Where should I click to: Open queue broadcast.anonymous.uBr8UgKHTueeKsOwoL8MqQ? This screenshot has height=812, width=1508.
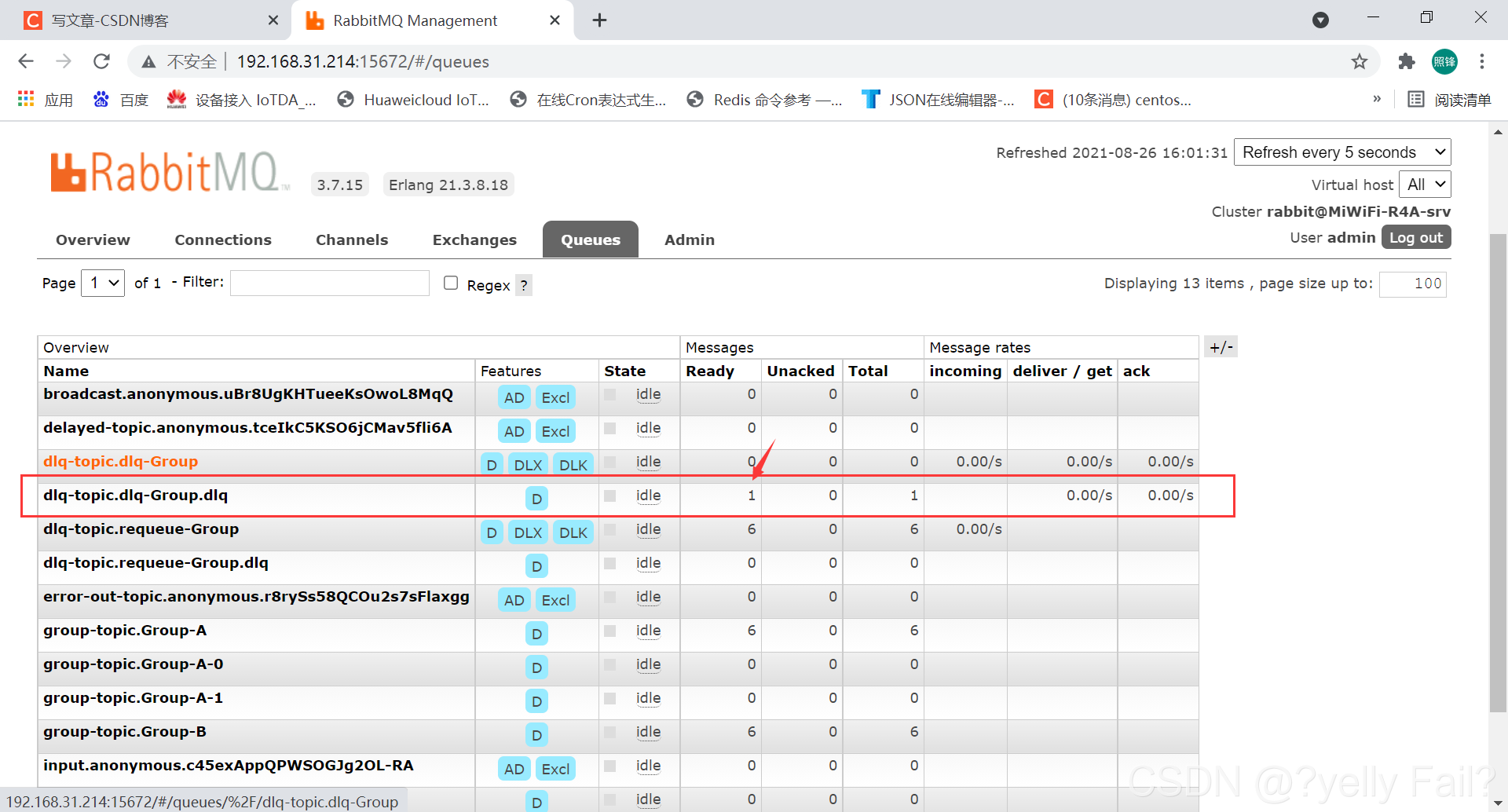pos(248,394)
